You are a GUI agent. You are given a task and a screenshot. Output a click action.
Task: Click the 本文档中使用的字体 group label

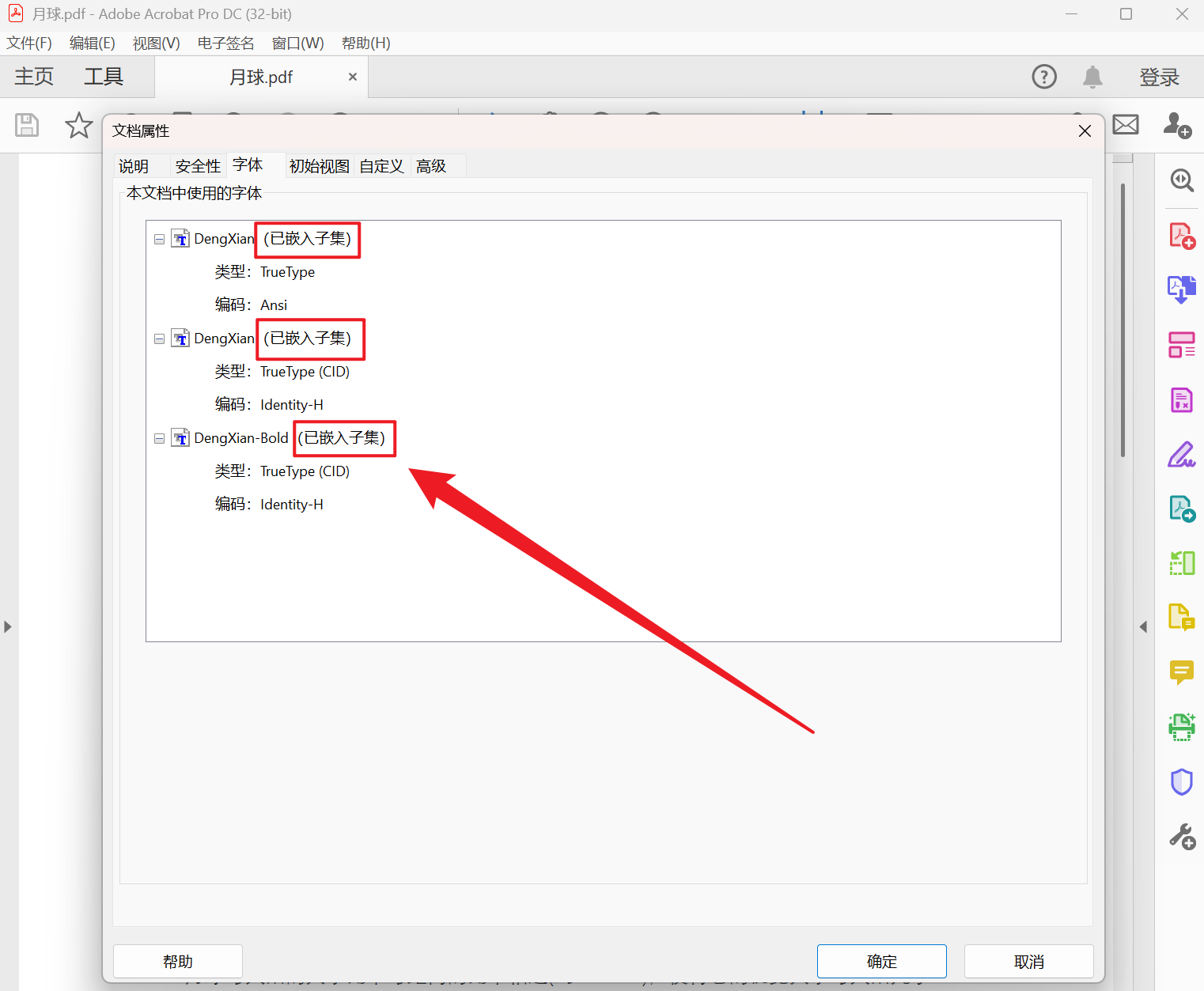tap(194, 193)
